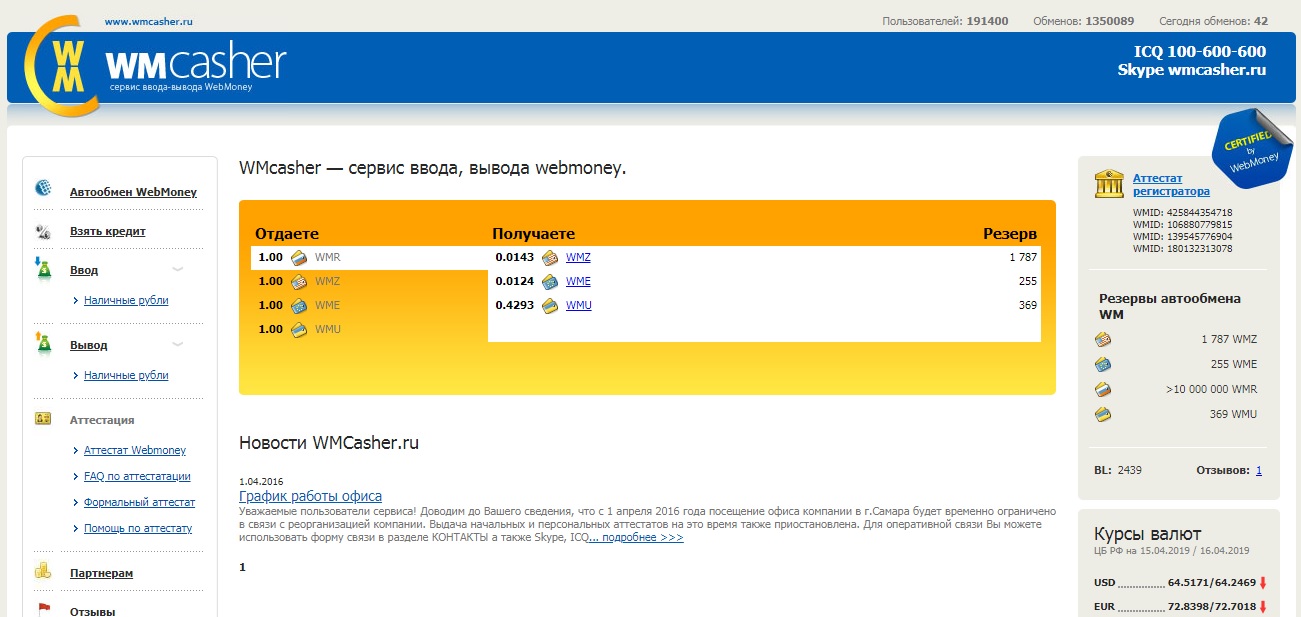
Task: Open the Ввод menu item
Action: click(x=84, y=270)
